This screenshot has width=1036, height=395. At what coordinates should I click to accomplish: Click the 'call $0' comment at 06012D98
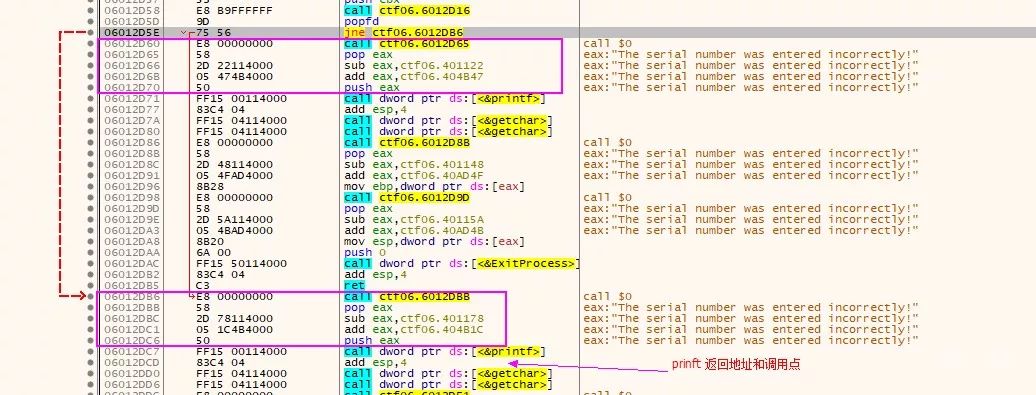pyautogui.click(x=608, y=198)
